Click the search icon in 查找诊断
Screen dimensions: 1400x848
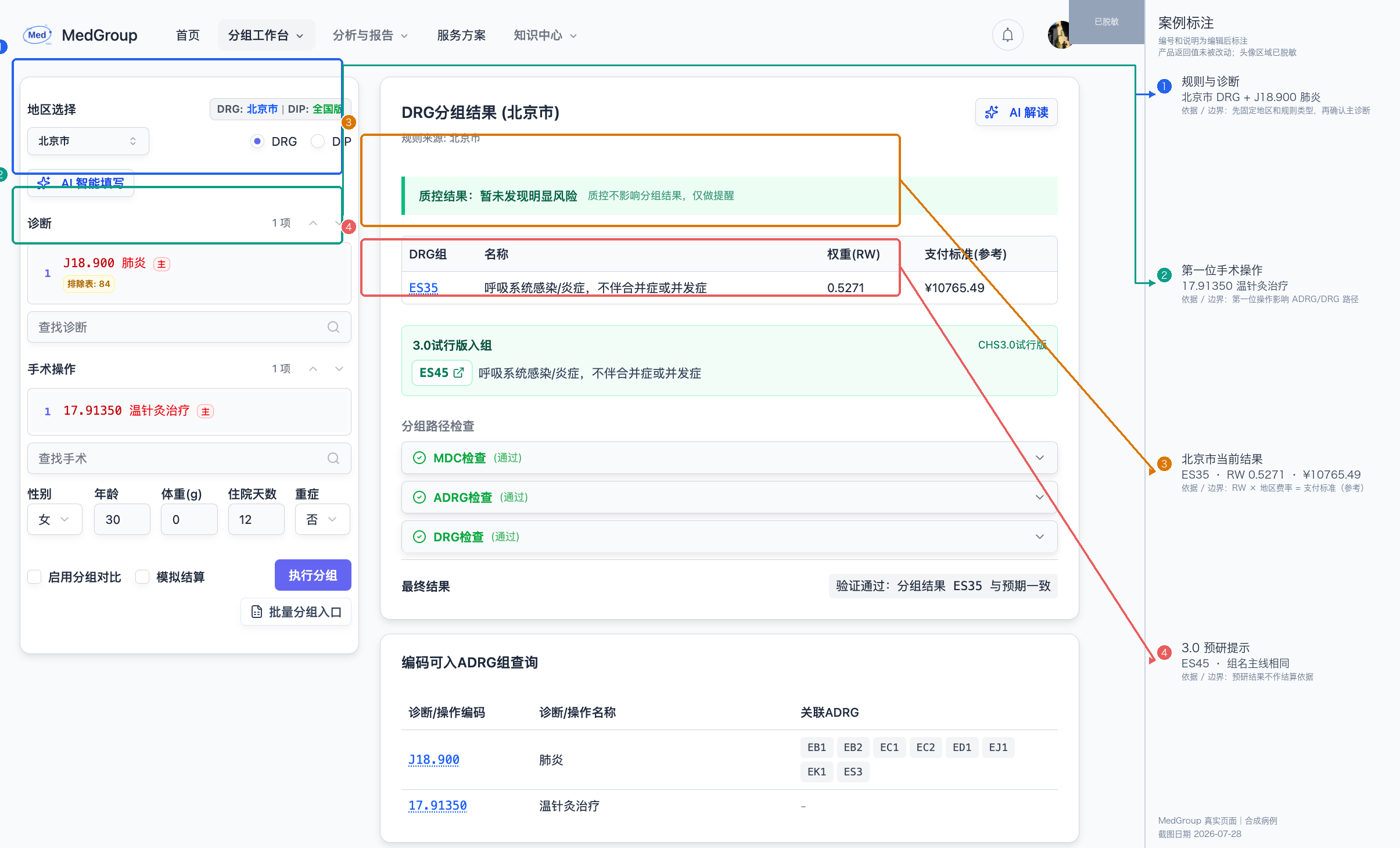click(x=333, y=327)
